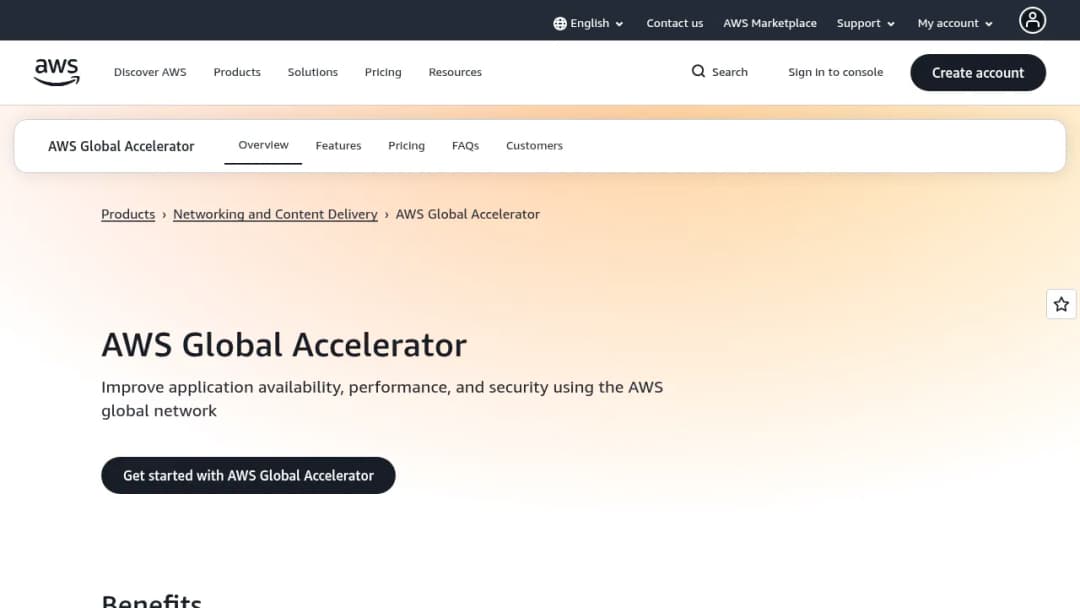Click the globe language icon
The height and width of the screenshot is (608, 1080).
[560, 23]
